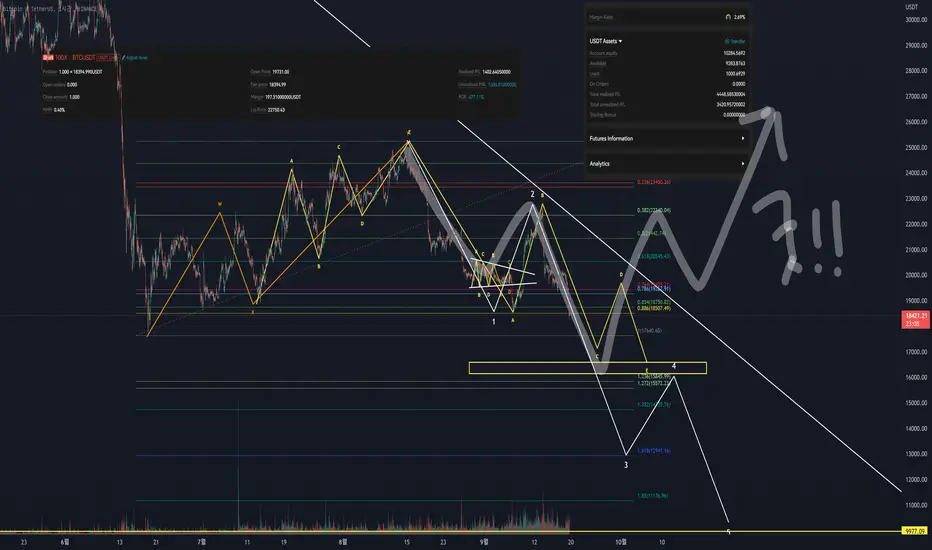The image size is (932, 550).
Task: Click the Position value 1.000 × 18394.99
Action: (x=81, y=72)
